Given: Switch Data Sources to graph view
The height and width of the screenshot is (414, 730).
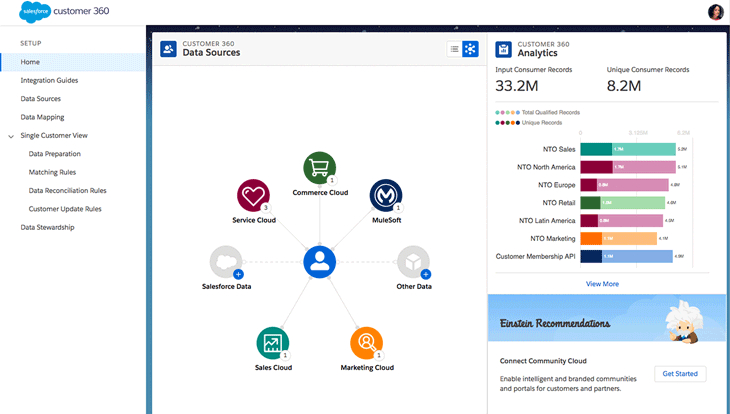Looking at the screenshot, I should pyautogui.click(x=470, y=49).
